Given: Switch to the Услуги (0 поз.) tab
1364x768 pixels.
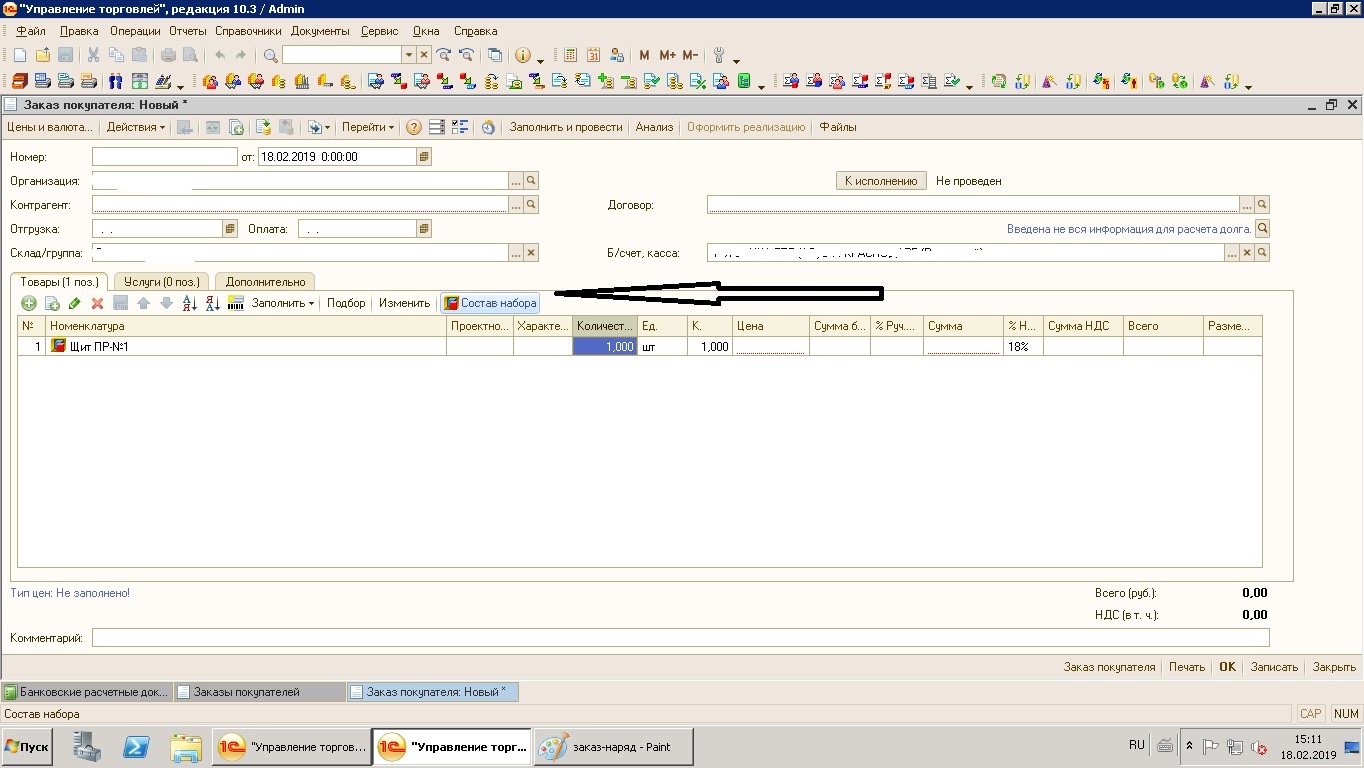Looking at the screenshot, I should click(x=161, y=282).
